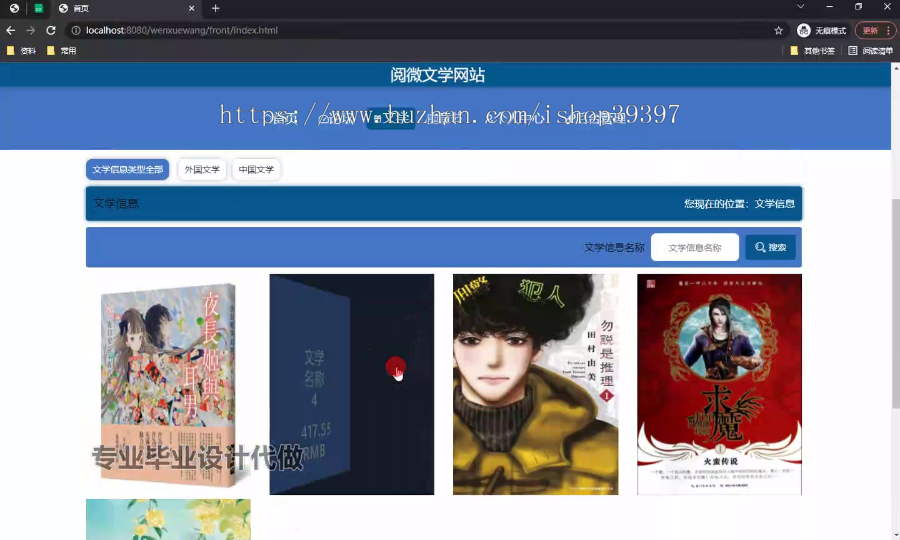The height and width of the screenshot is (540, 900).
Task: Click the 文学信息名称 search input field
Action: click(695, 247)
